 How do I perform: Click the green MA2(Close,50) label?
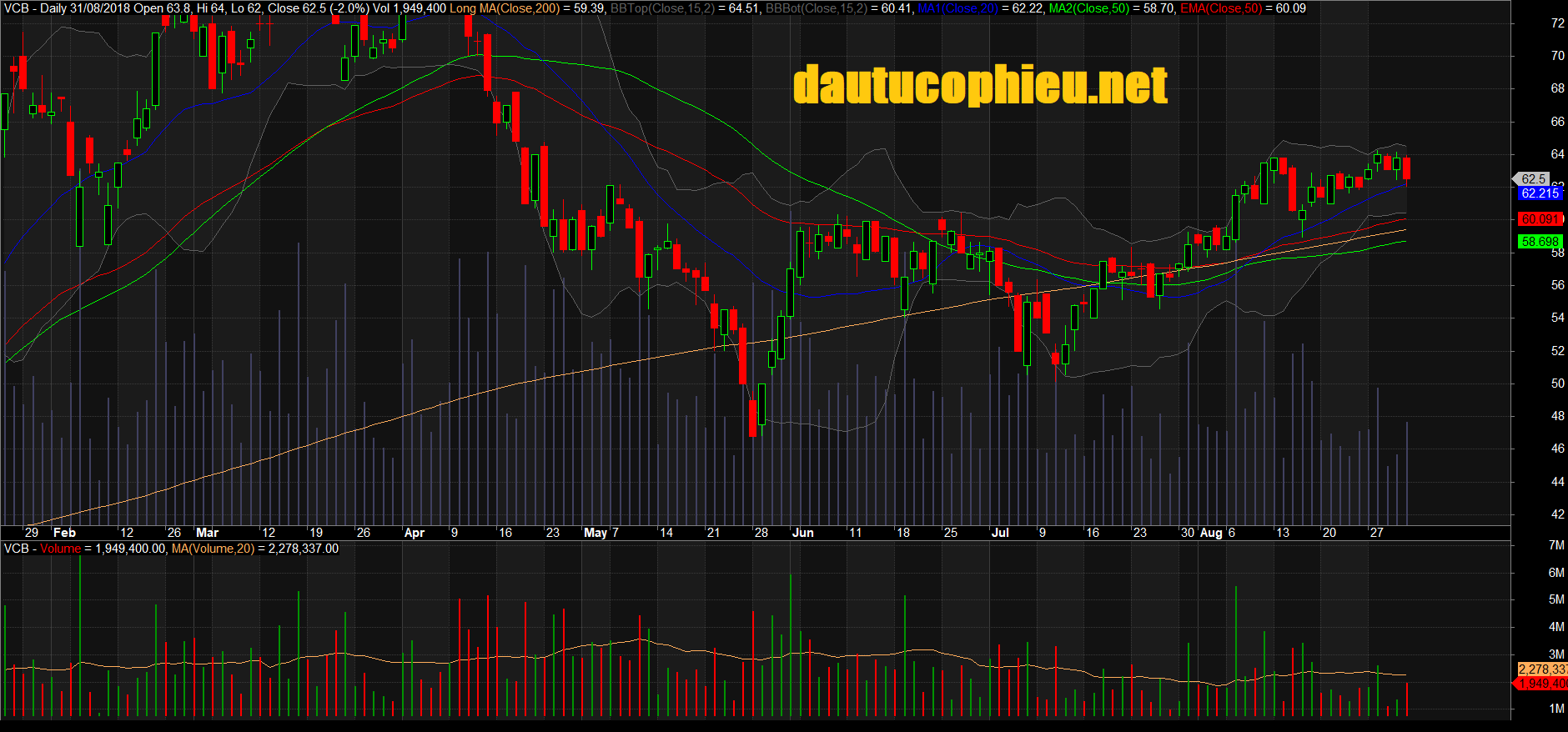(x=1088, y=8)
